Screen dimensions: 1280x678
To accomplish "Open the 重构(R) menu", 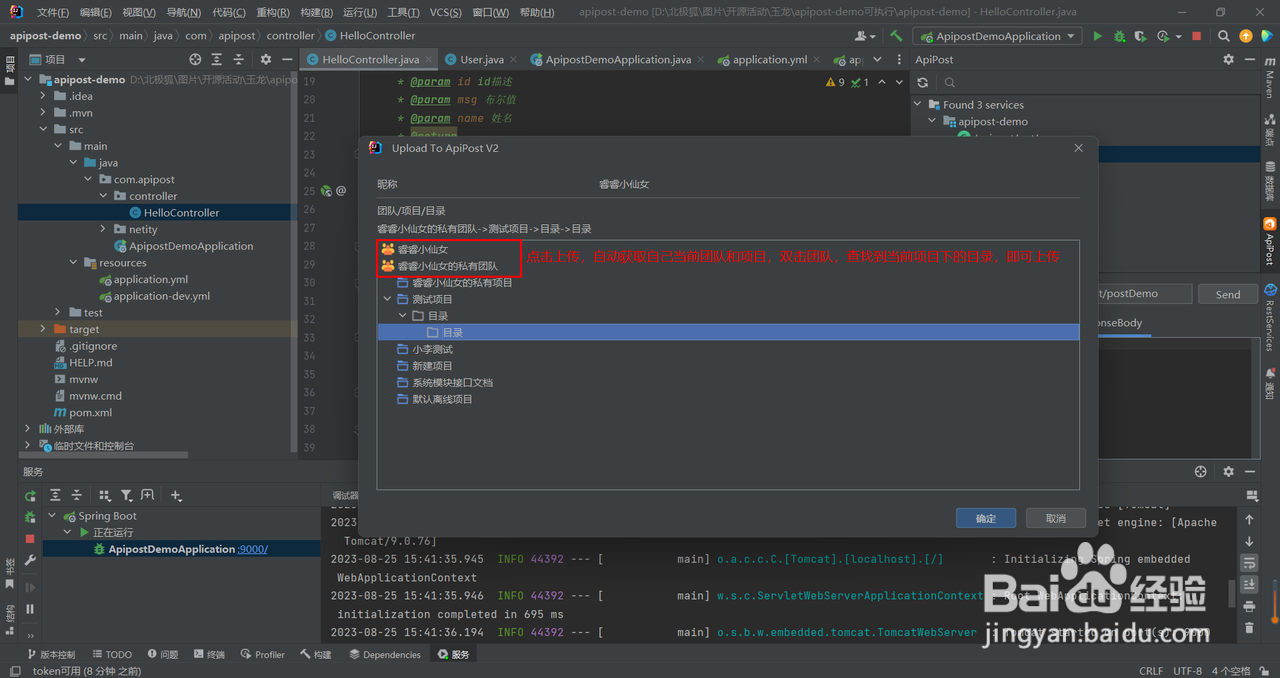I will [x=273, y=12].
